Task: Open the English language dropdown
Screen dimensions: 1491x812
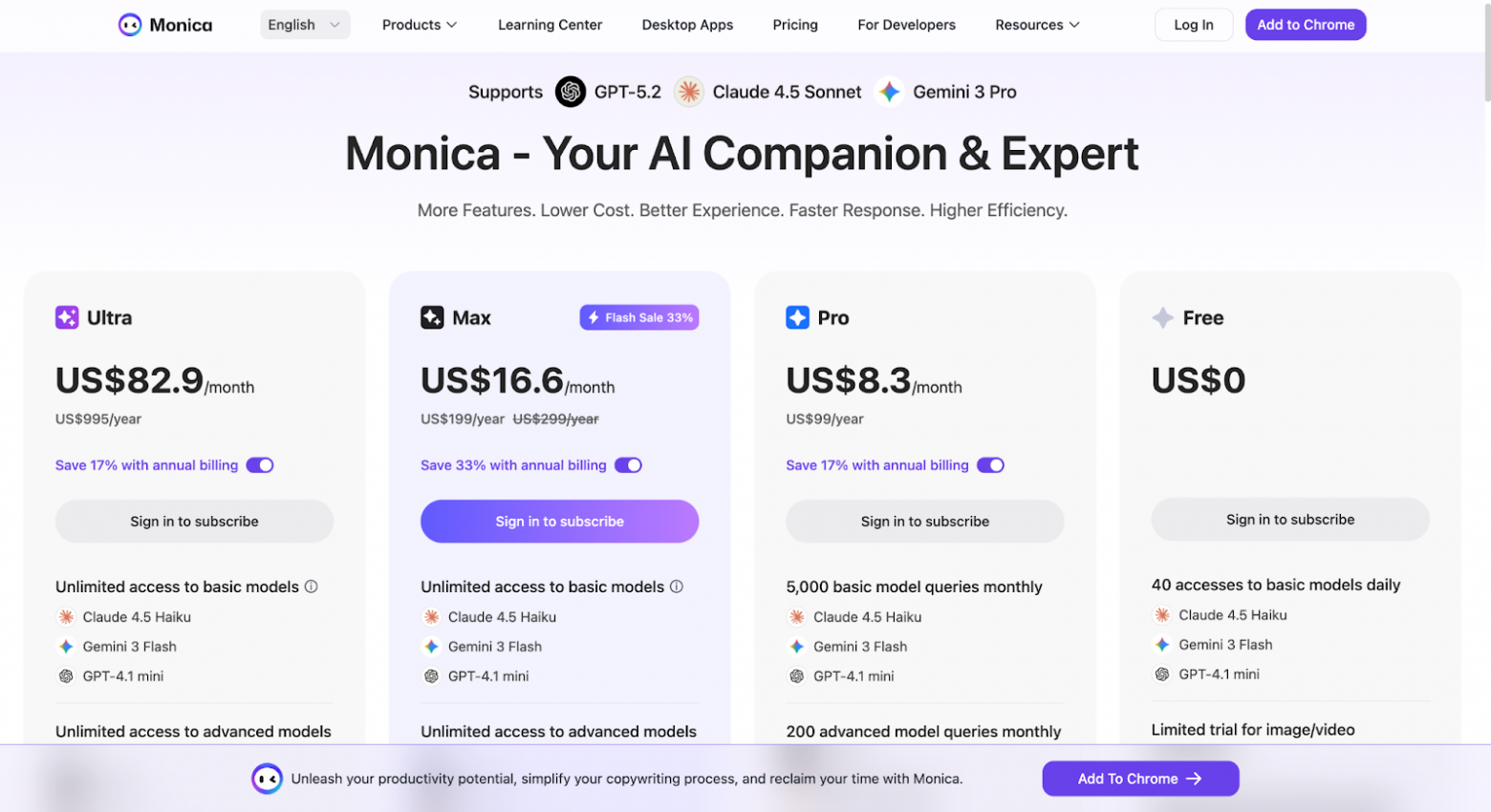Action: coord(304,24)
